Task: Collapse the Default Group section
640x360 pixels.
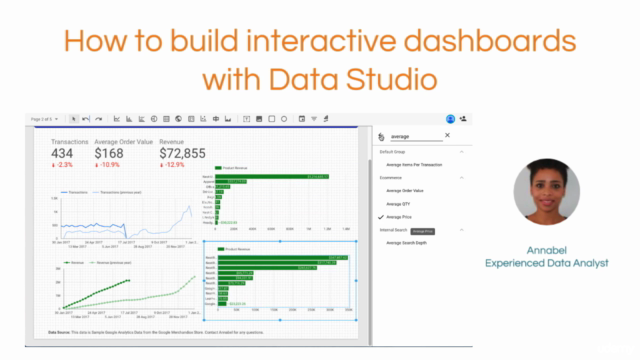Action: [462, 152]
